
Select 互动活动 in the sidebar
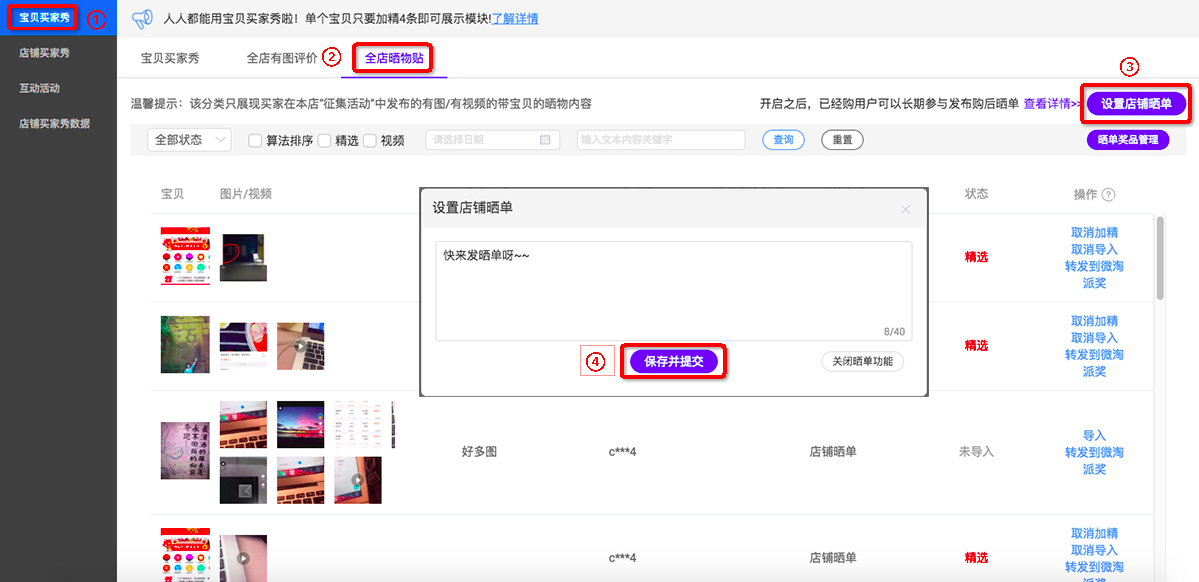[40, 88]
